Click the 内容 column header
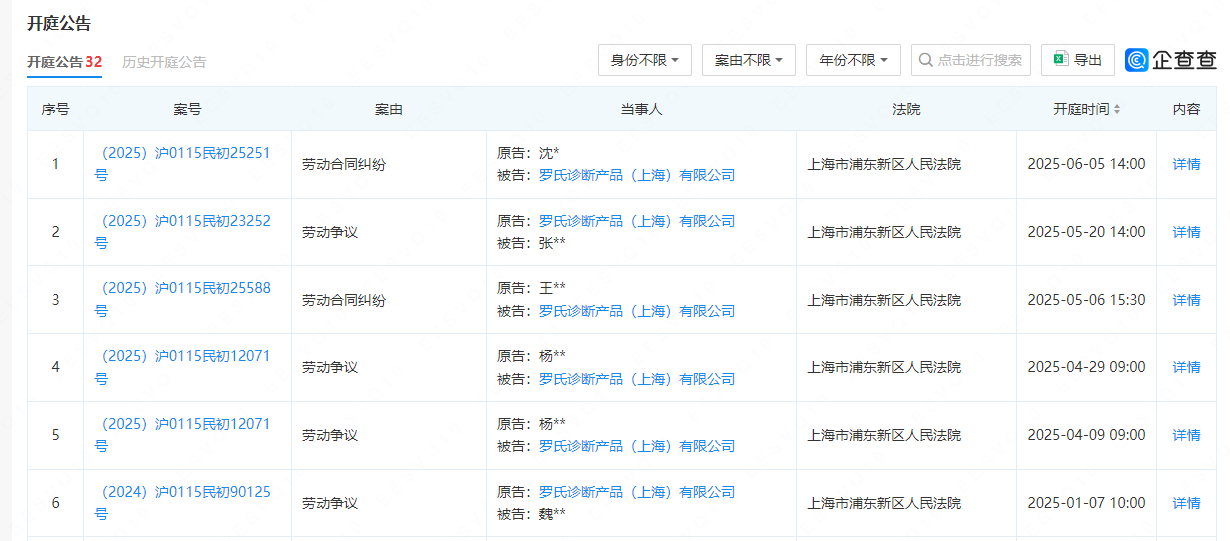Viewport: 1230px width, 541px height. point(1186,109)
